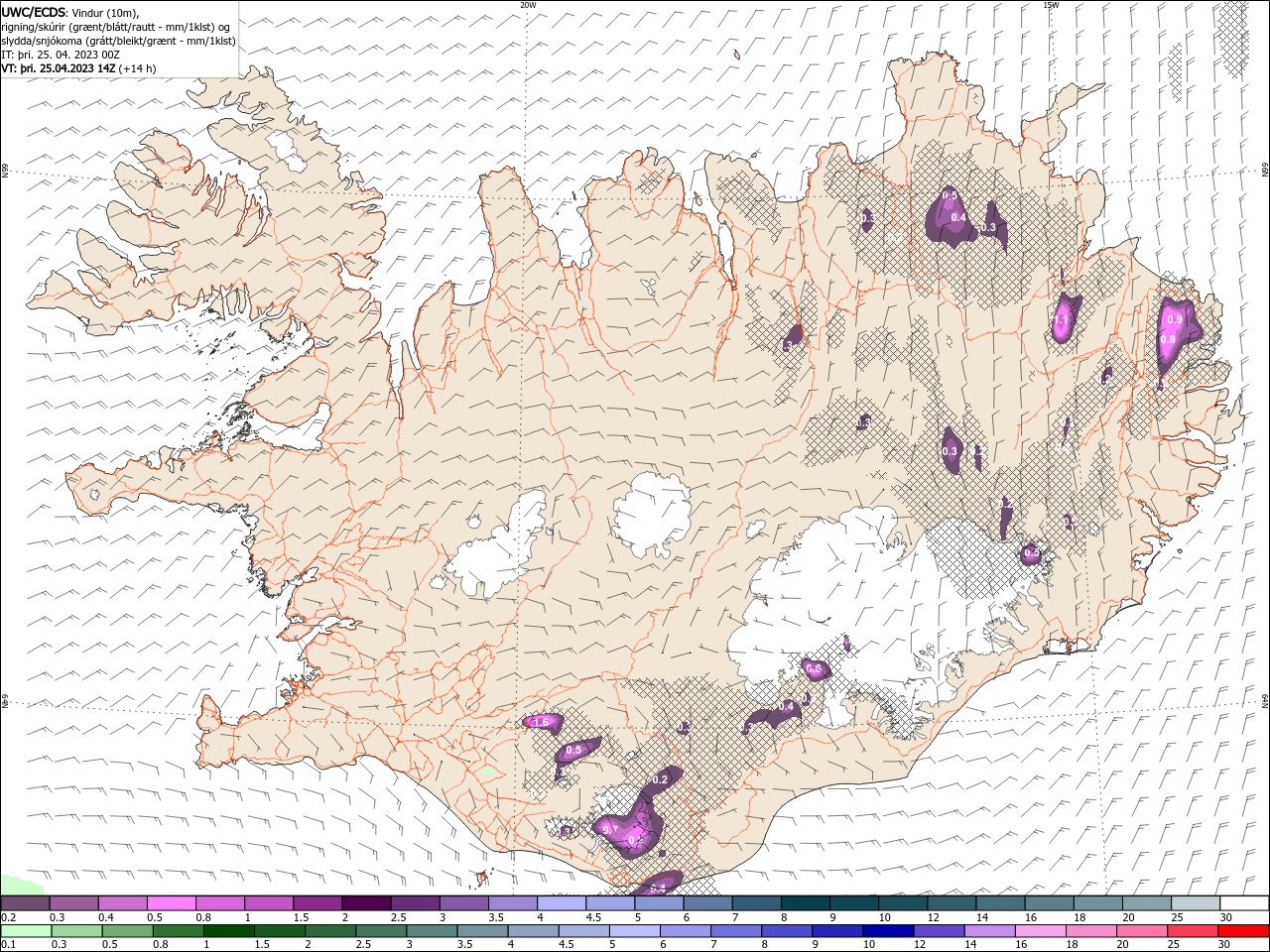
Task: Click the pale green 0.1 rain legend swatch
Action: pyautogui.click(x=25, y=931)
